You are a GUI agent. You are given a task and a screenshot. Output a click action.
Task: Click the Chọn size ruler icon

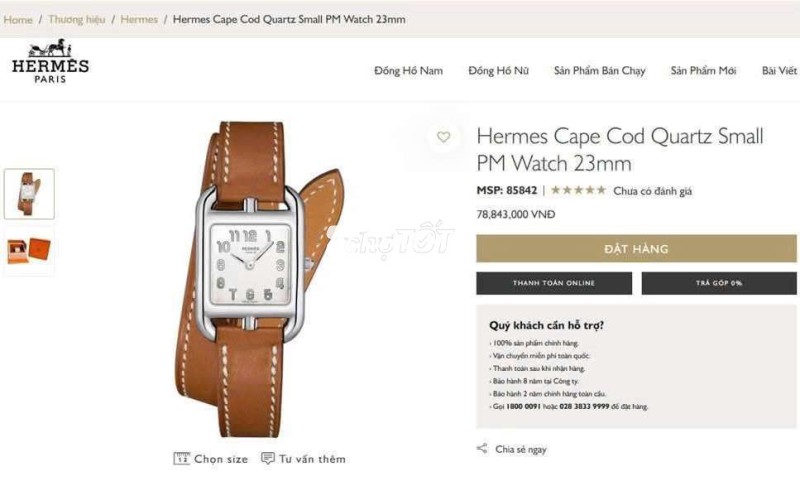click(181, 459)
